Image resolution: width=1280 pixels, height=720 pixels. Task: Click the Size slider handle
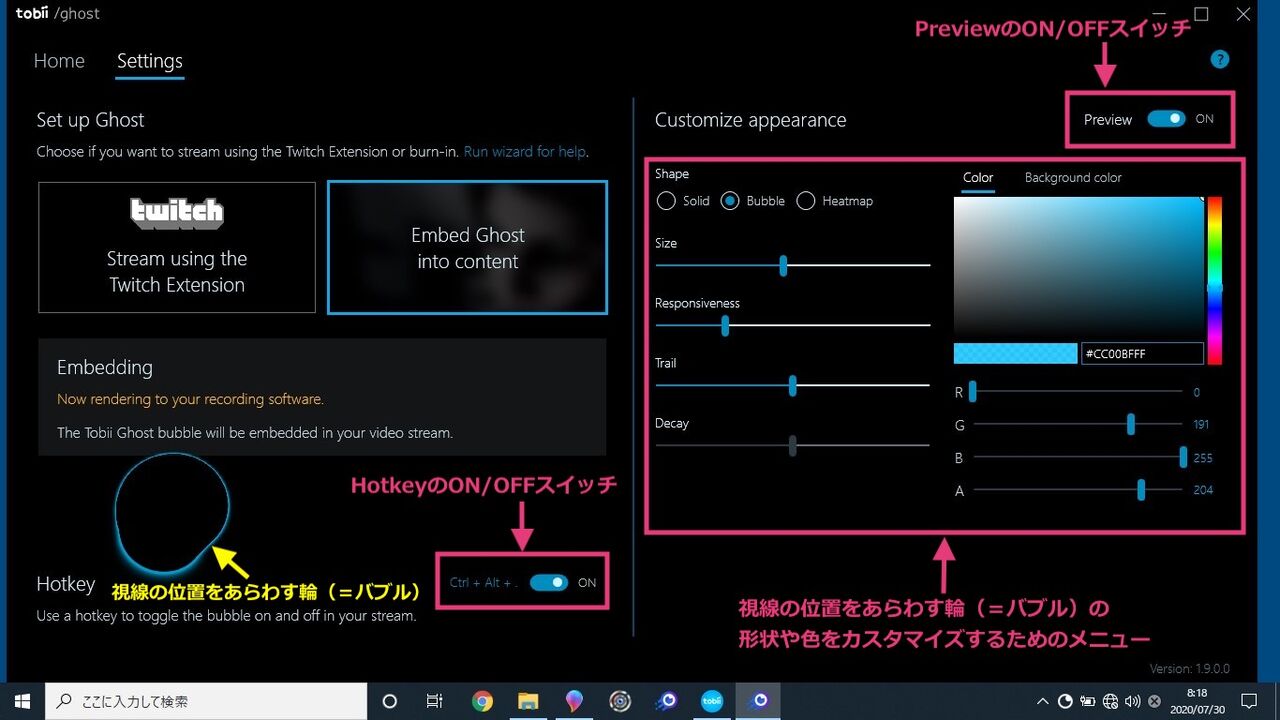click(783, 265)
